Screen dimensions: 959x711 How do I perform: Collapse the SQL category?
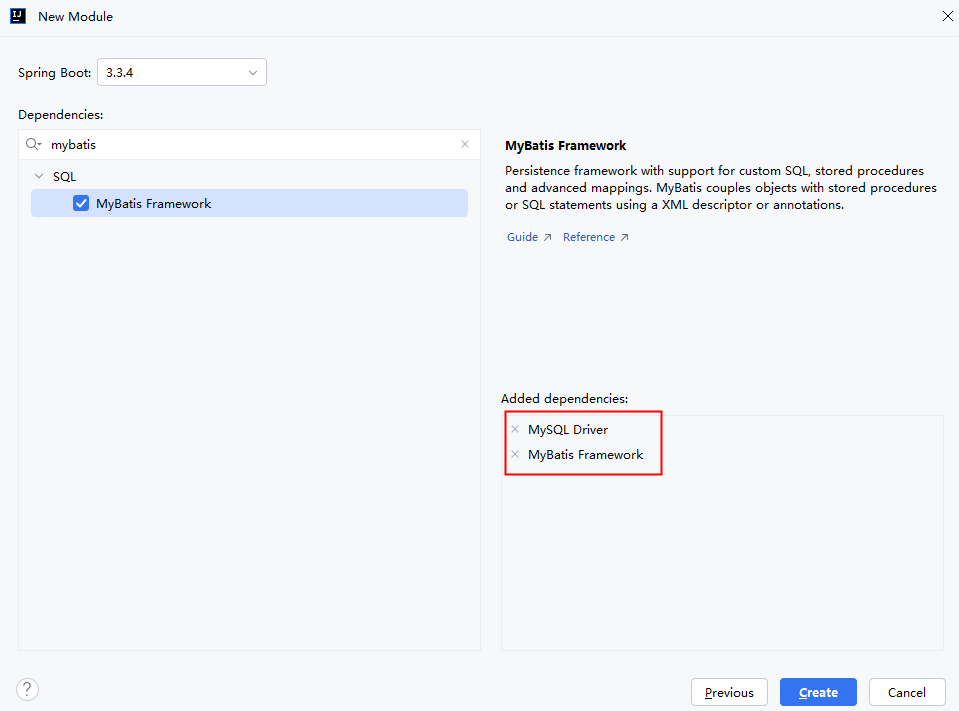tap(39, 177)
